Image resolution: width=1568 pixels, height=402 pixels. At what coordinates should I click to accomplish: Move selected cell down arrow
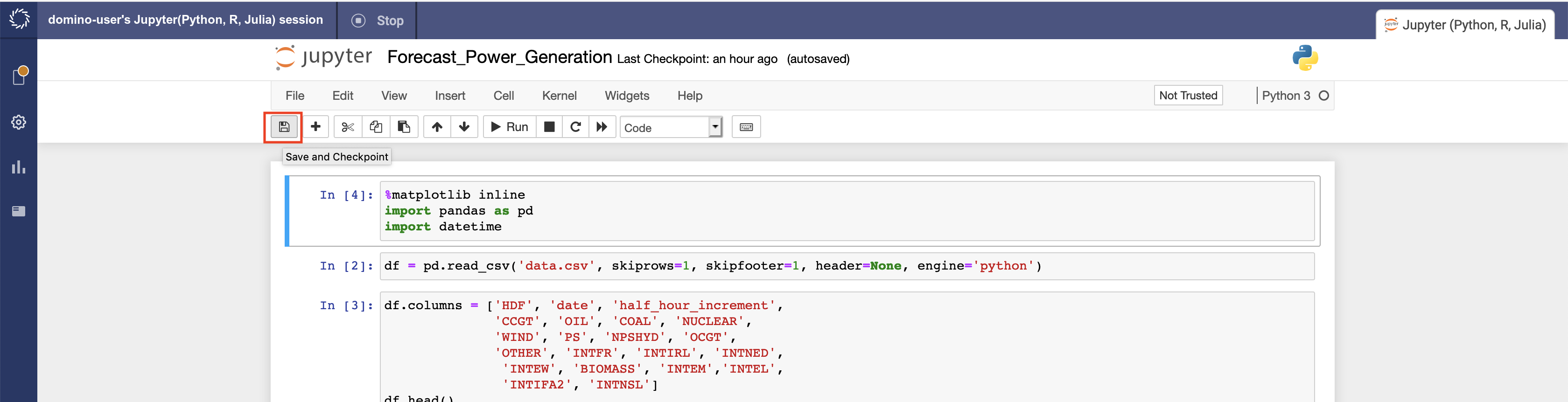point(464,127)
